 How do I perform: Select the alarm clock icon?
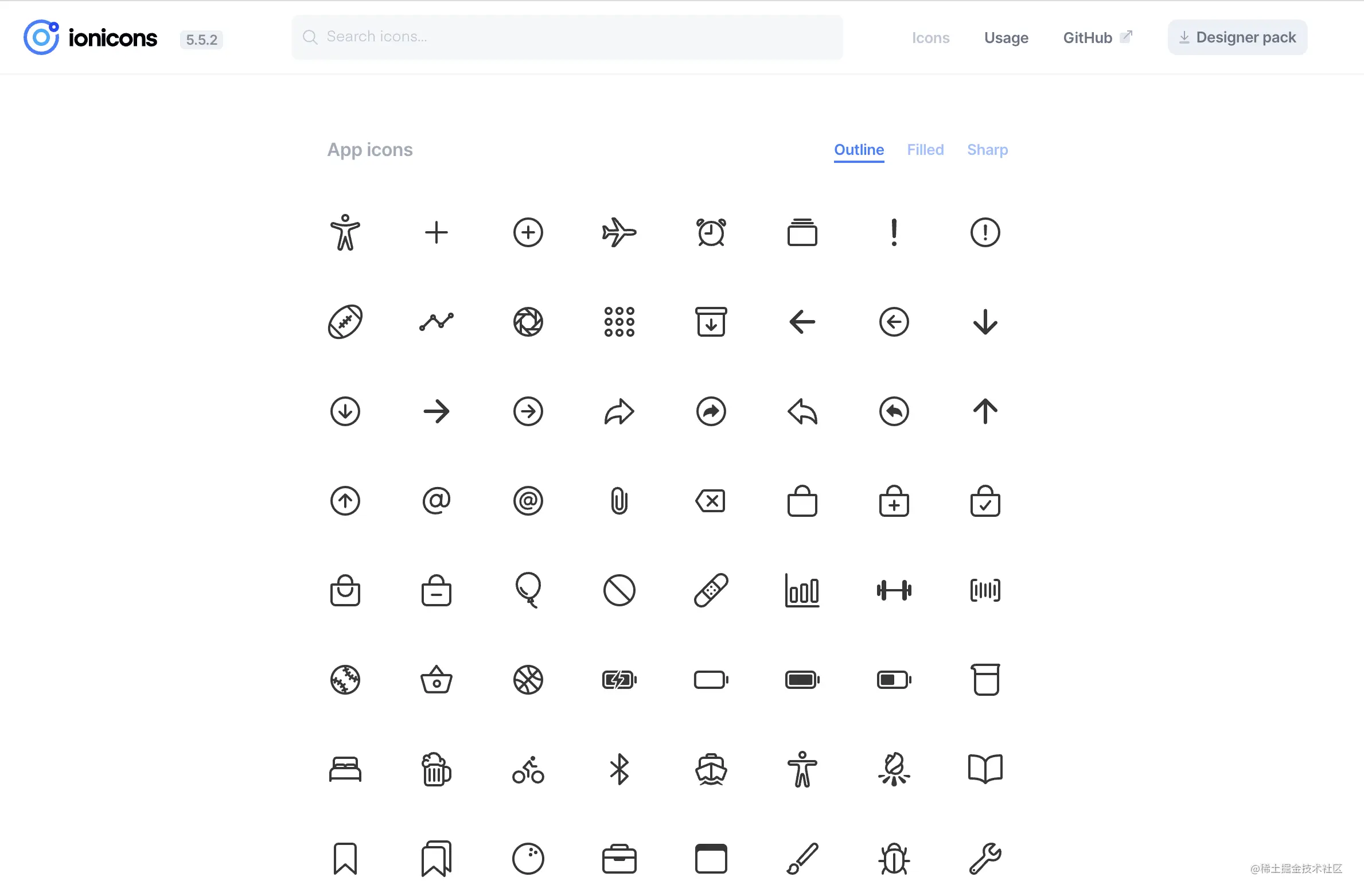pos(711,232)
